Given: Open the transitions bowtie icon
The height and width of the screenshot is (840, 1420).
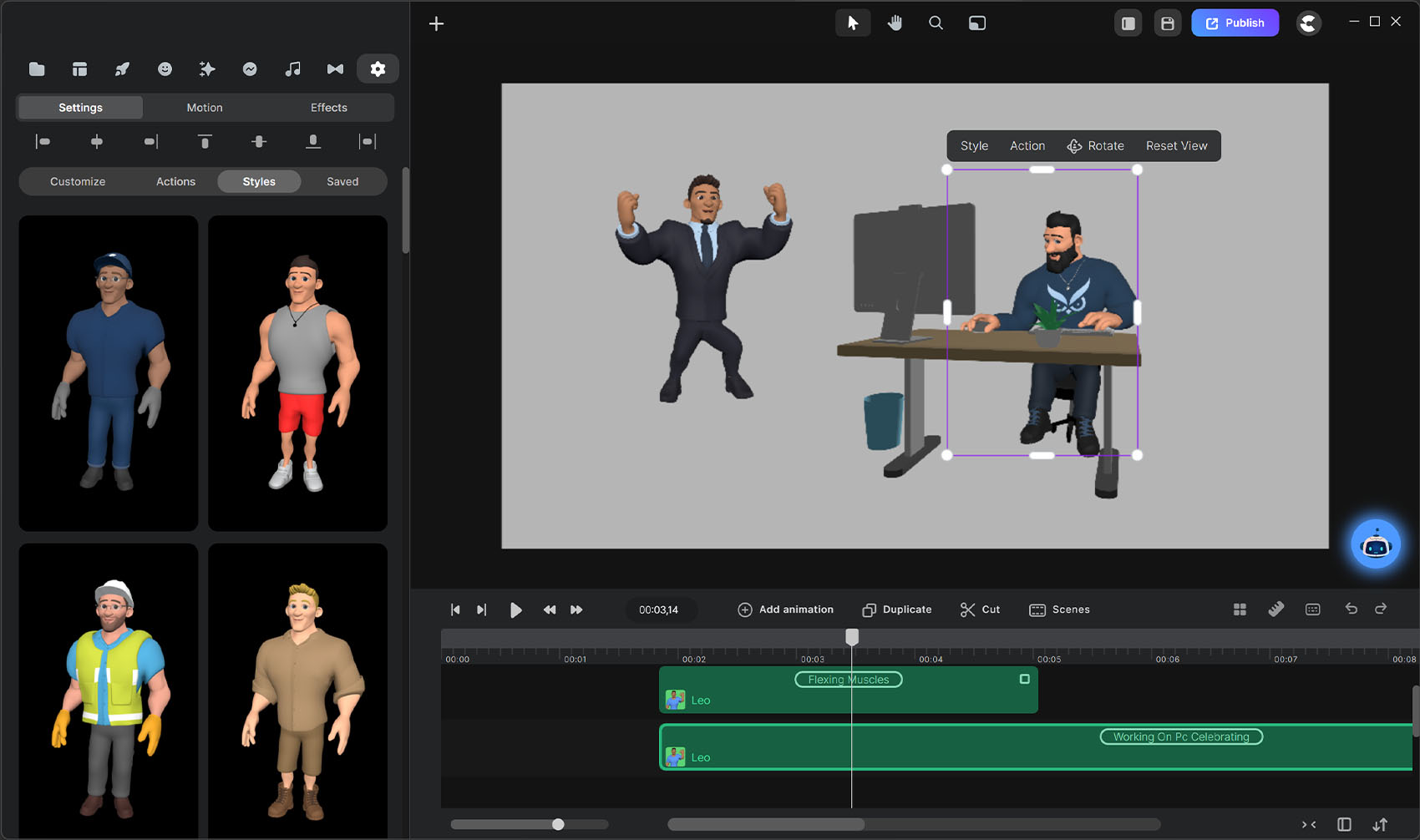Looking at the screenshot, I should (x=335, y=69).
